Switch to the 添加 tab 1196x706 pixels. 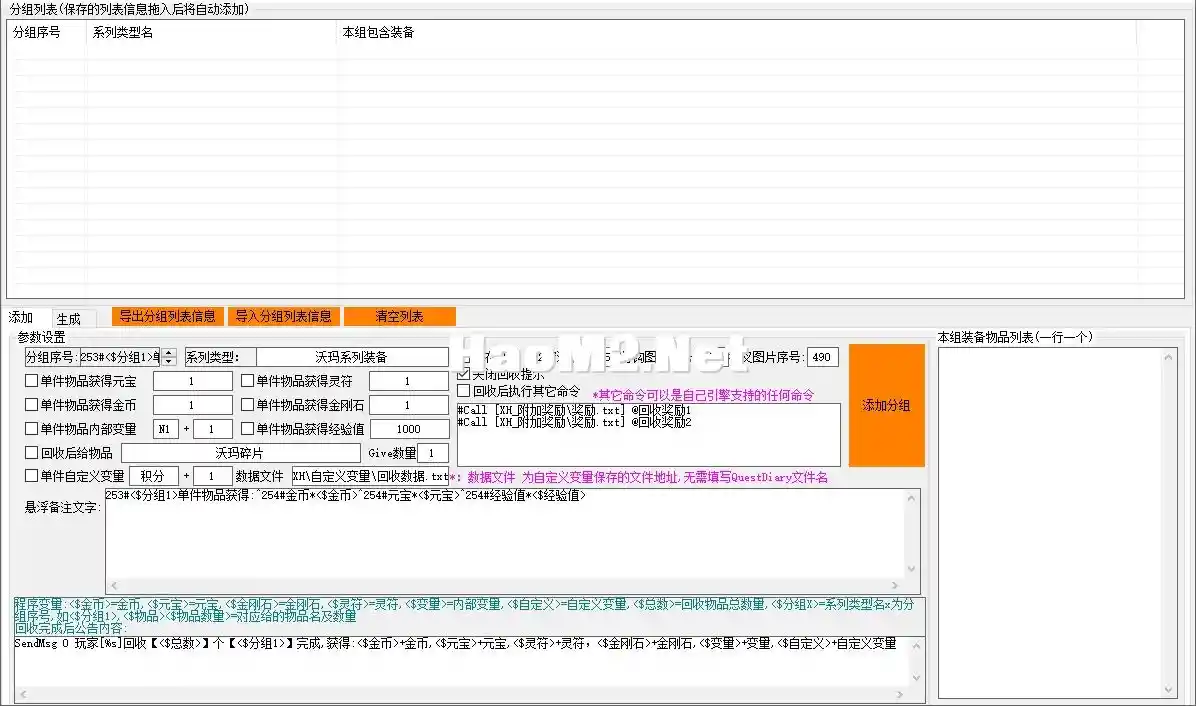point(21,317)
